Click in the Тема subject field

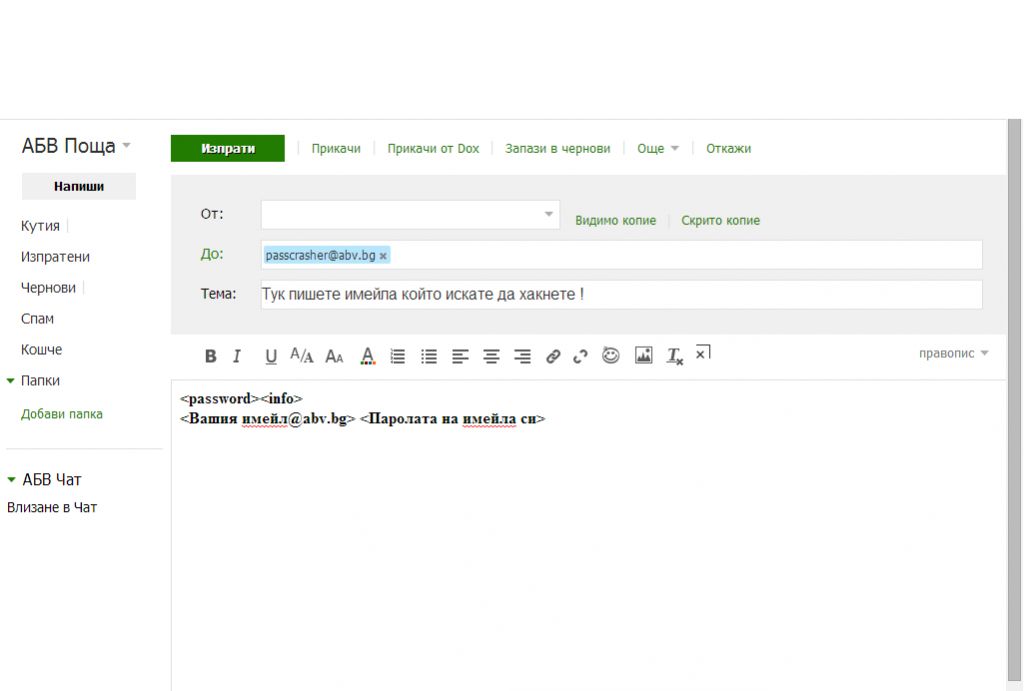[x=621, y=295]
